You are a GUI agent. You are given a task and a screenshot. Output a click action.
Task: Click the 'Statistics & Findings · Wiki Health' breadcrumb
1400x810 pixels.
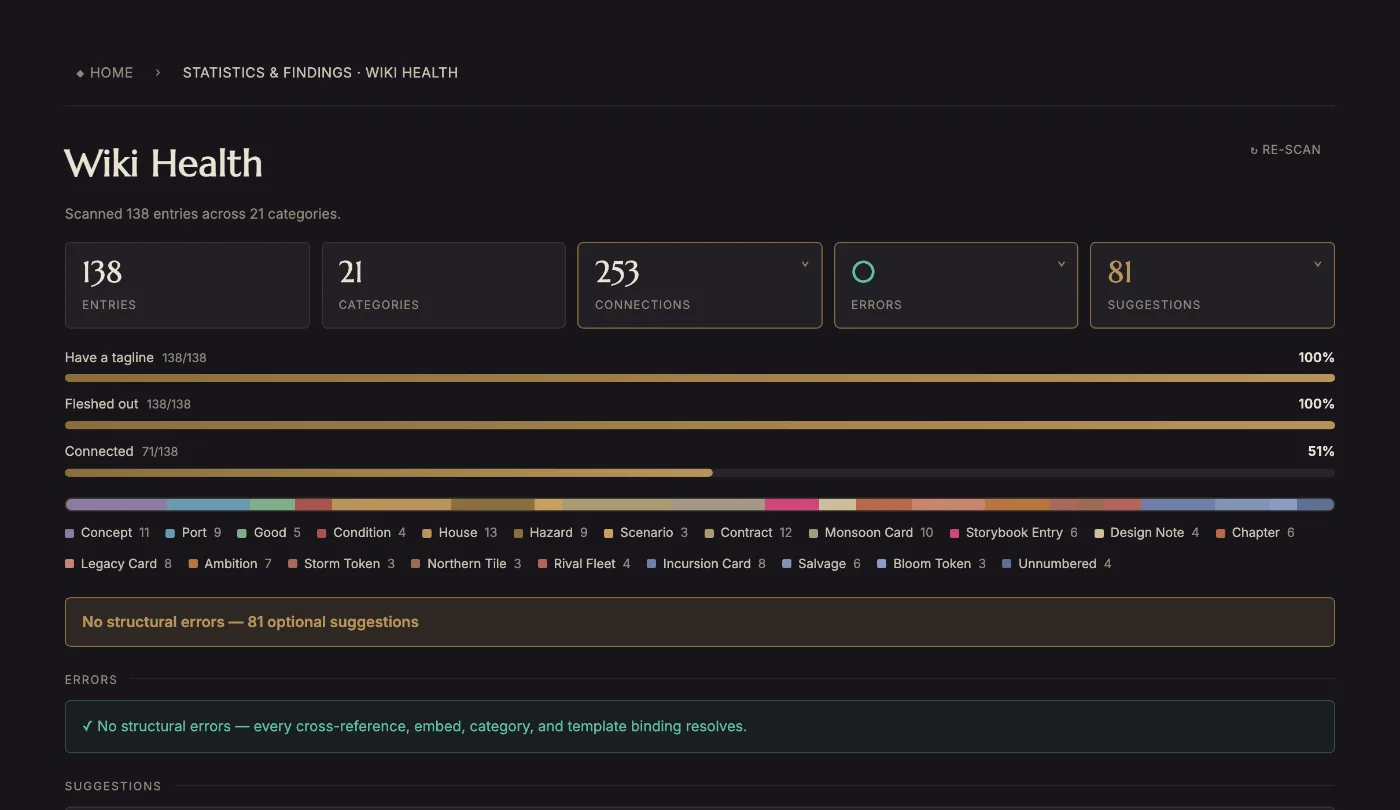point(320,72)
